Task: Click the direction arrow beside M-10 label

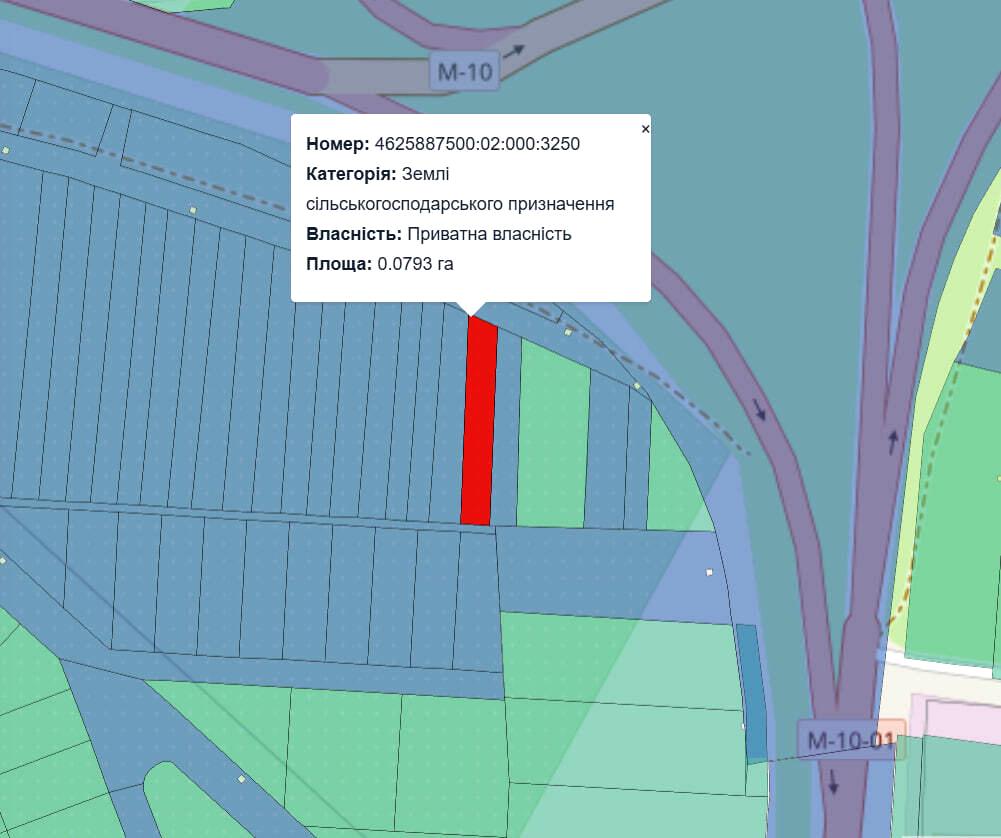Action: coord(514,52)
